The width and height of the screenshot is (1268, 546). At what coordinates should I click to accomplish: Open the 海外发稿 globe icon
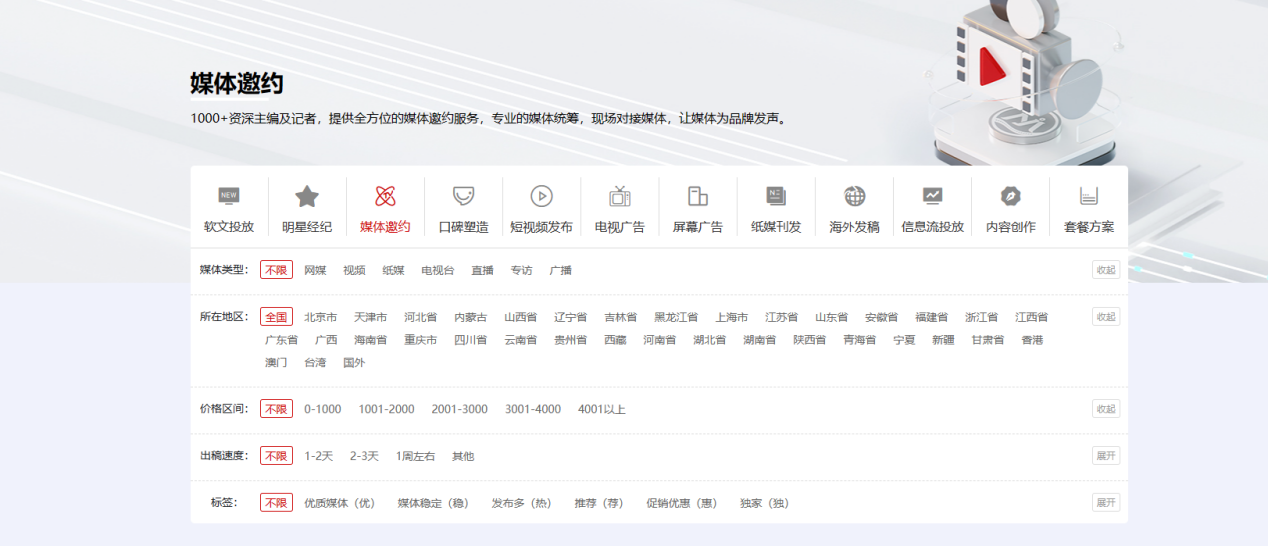(x=854, y=196)
